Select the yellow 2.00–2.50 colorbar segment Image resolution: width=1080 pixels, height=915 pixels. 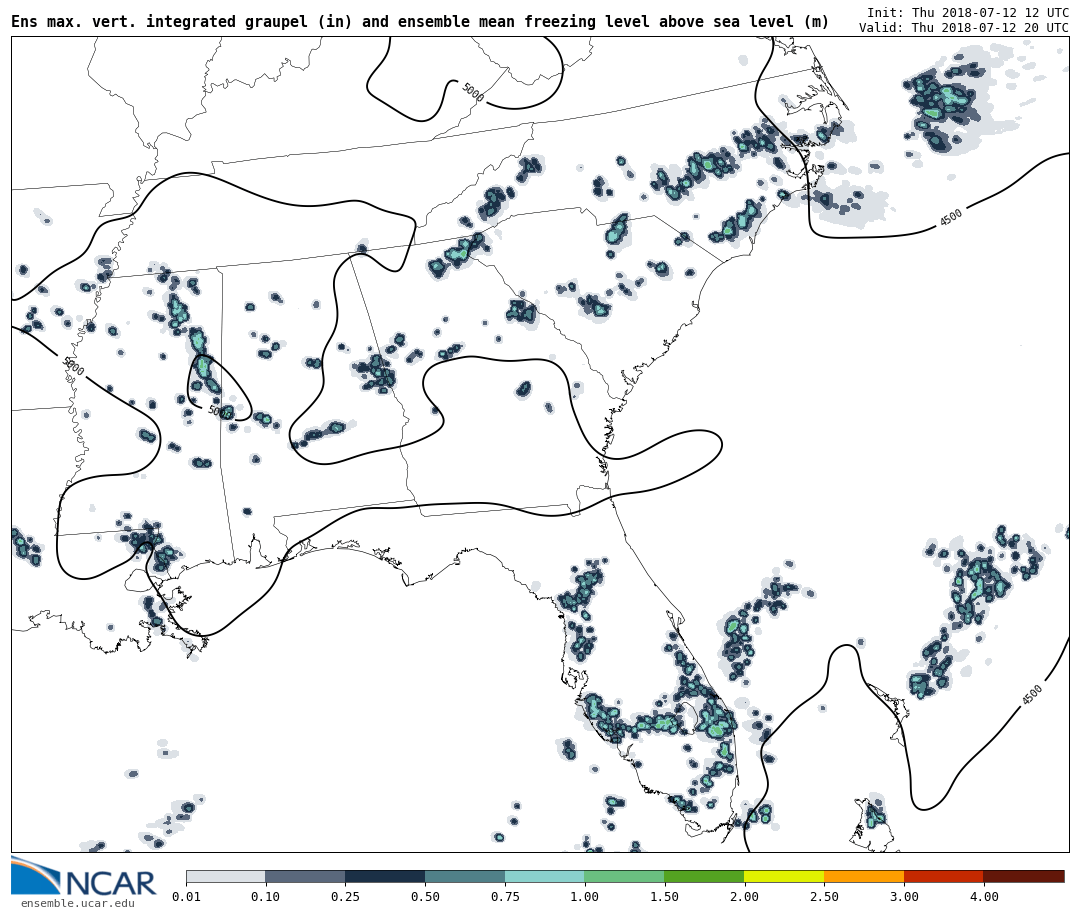click(x=784, y=876)
